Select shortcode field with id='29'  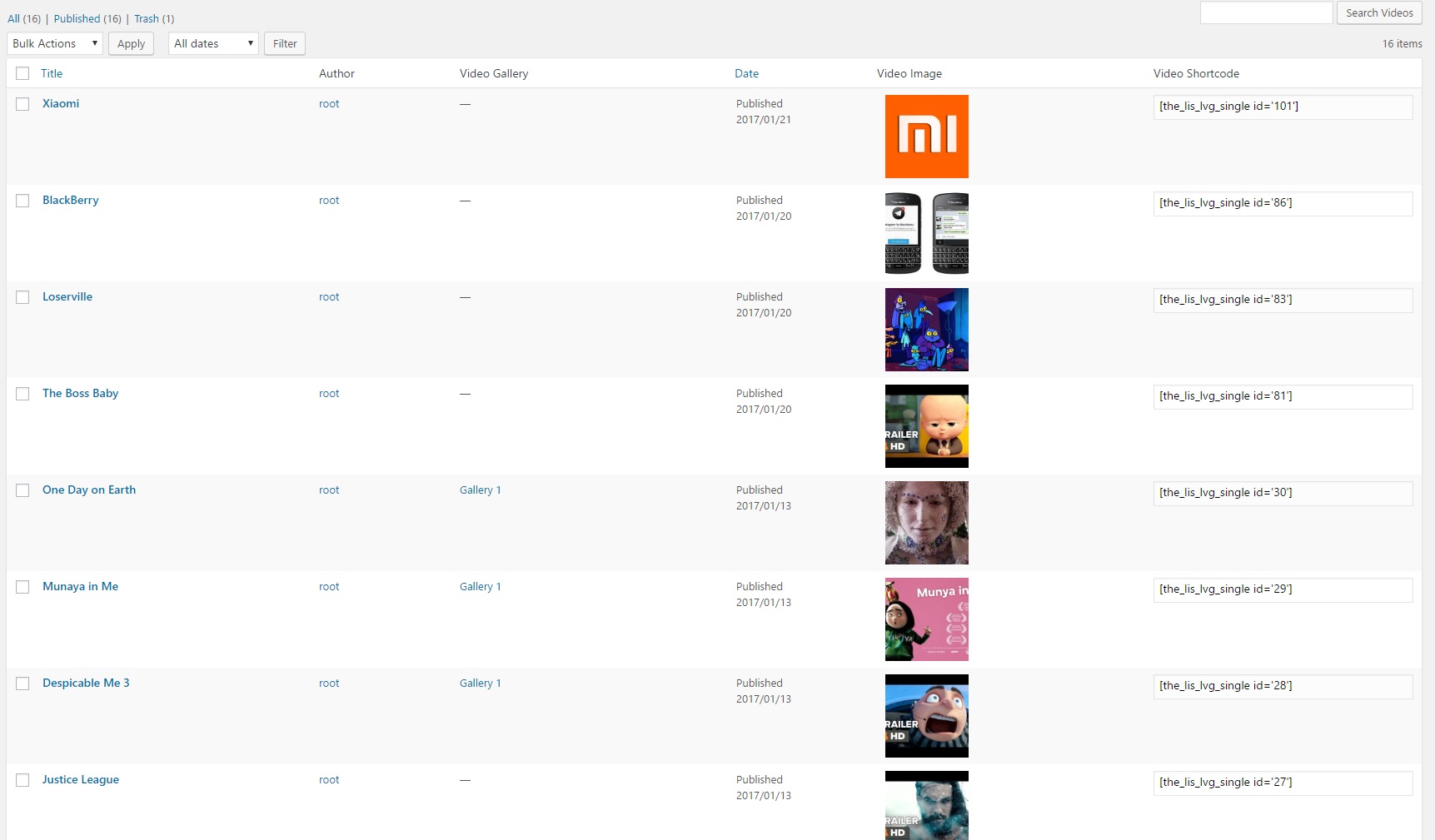(1283, 589)
